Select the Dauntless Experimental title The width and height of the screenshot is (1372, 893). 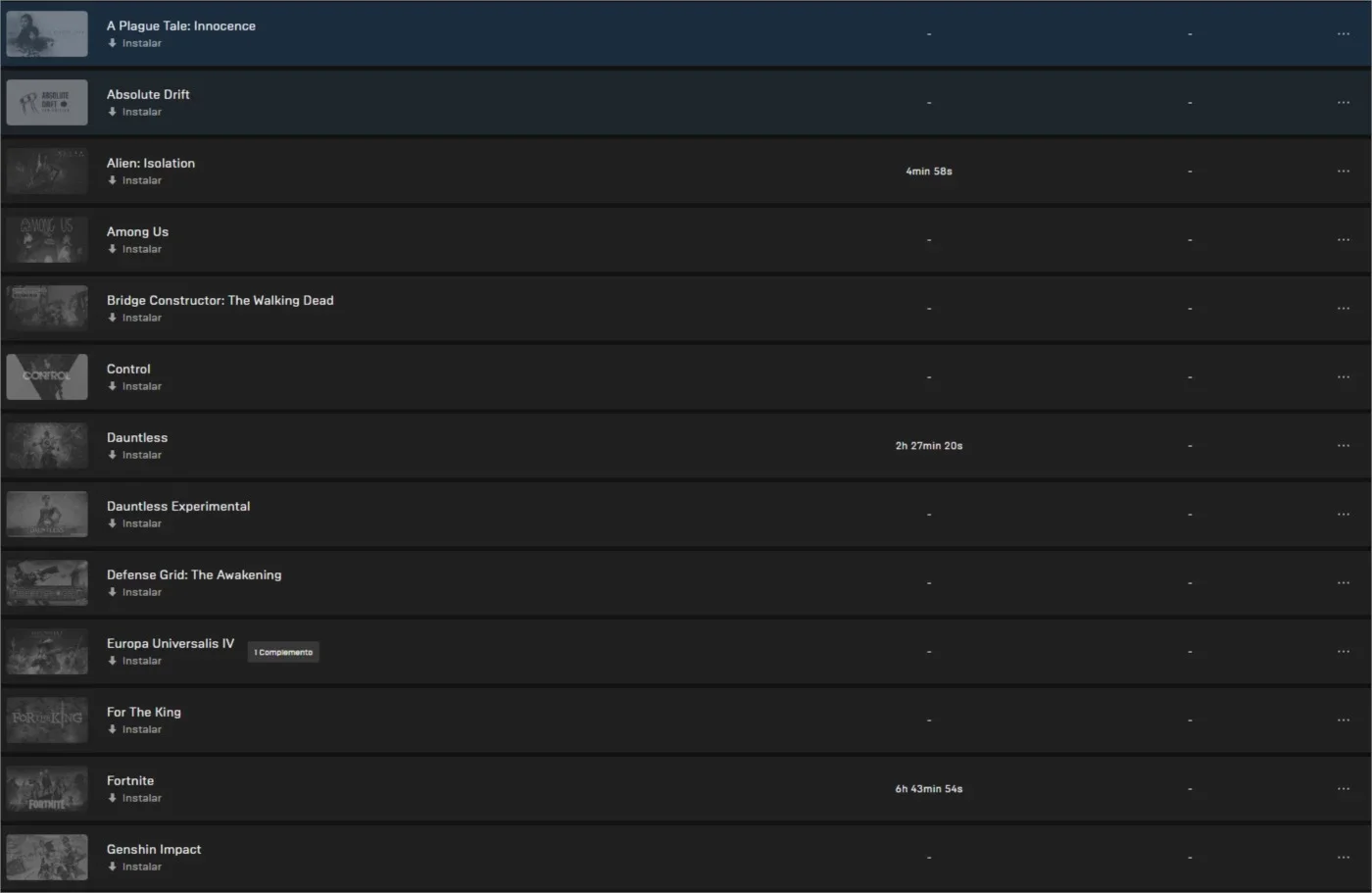pos(178,506)
